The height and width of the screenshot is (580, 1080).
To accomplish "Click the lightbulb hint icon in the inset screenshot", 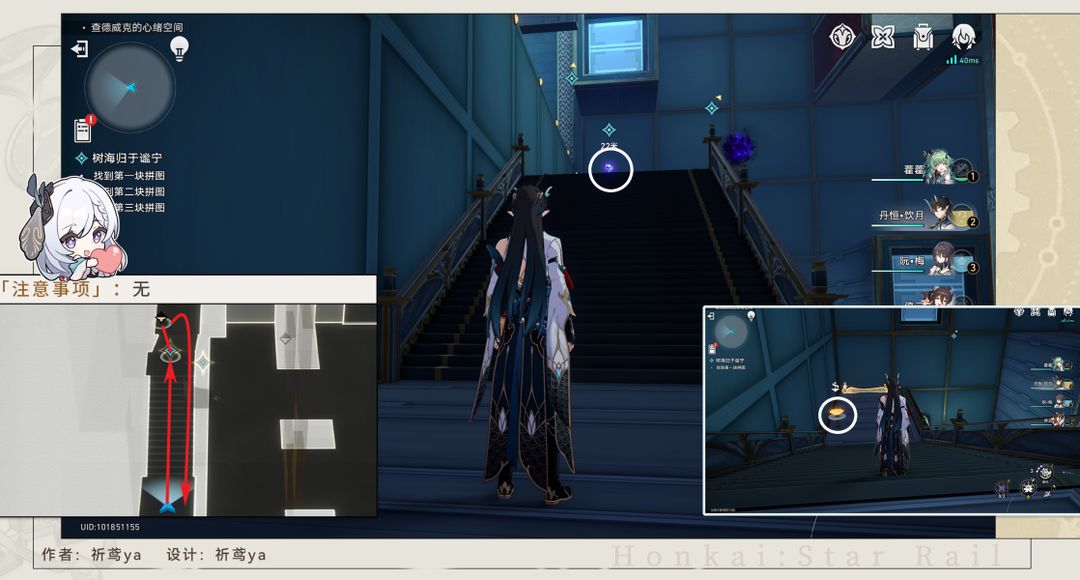I will (x=751, y=316).
